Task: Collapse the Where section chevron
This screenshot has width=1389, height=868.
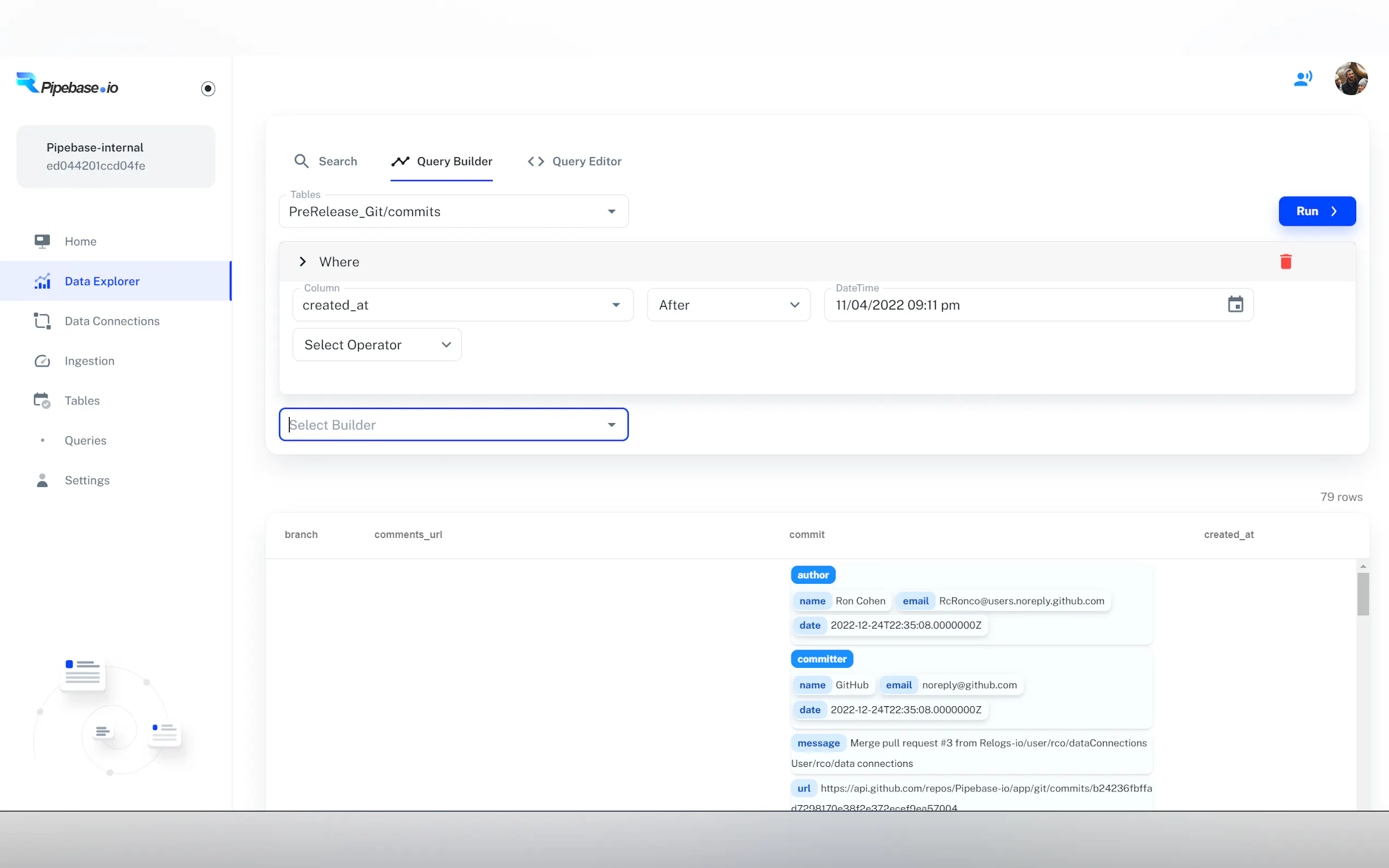Action: pyautogui.click(x=302, y=262)
